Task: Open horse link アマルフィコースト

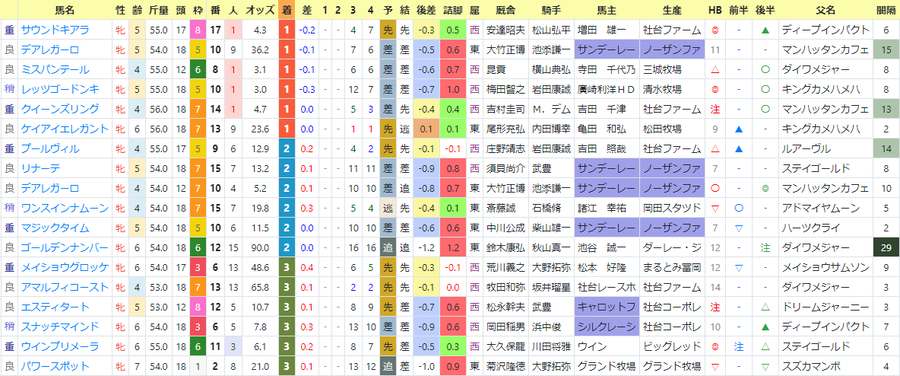Action: click(x=64, y=287)
